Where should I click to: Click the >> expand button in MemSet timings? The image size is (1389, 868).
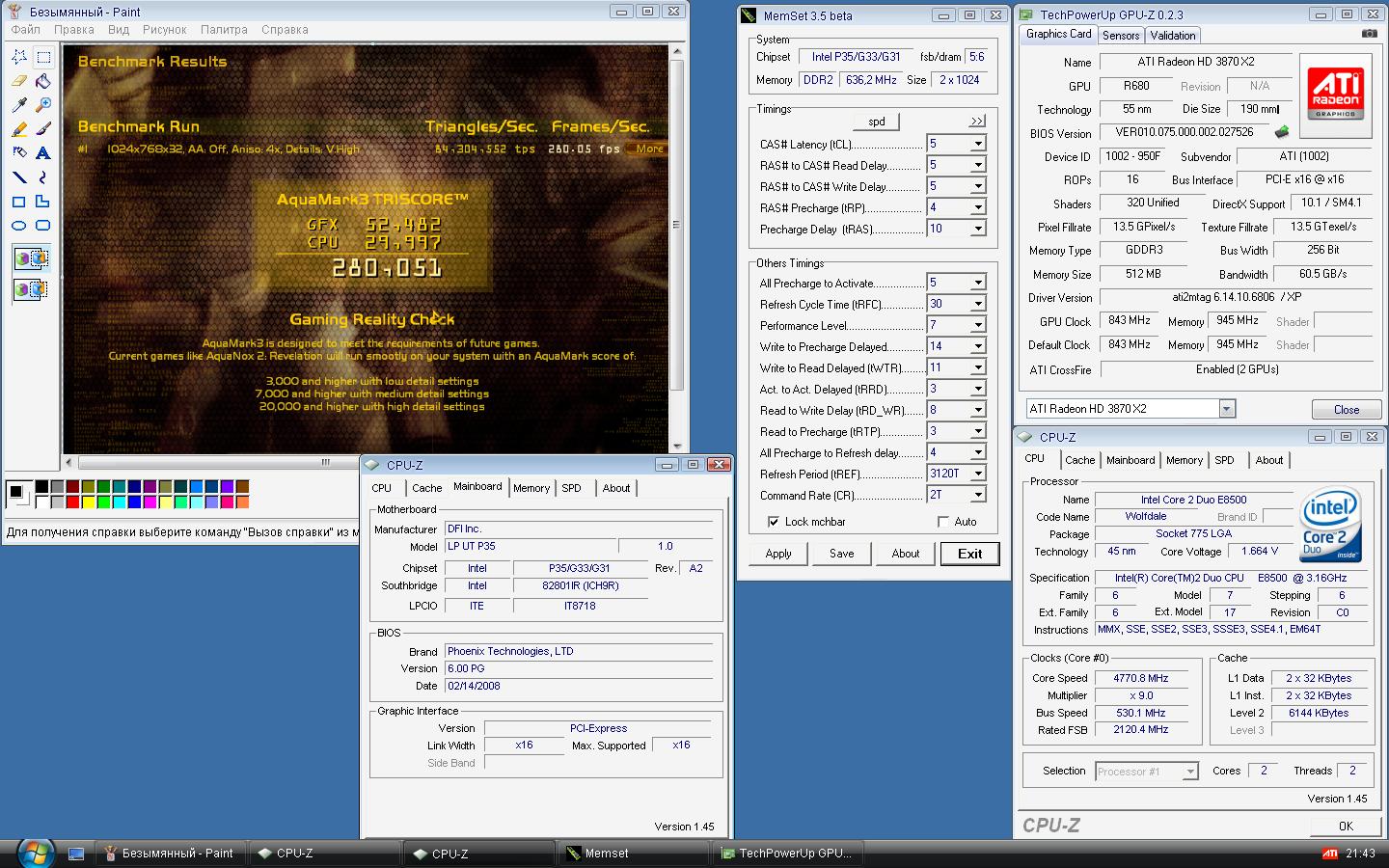click(977, 122)
